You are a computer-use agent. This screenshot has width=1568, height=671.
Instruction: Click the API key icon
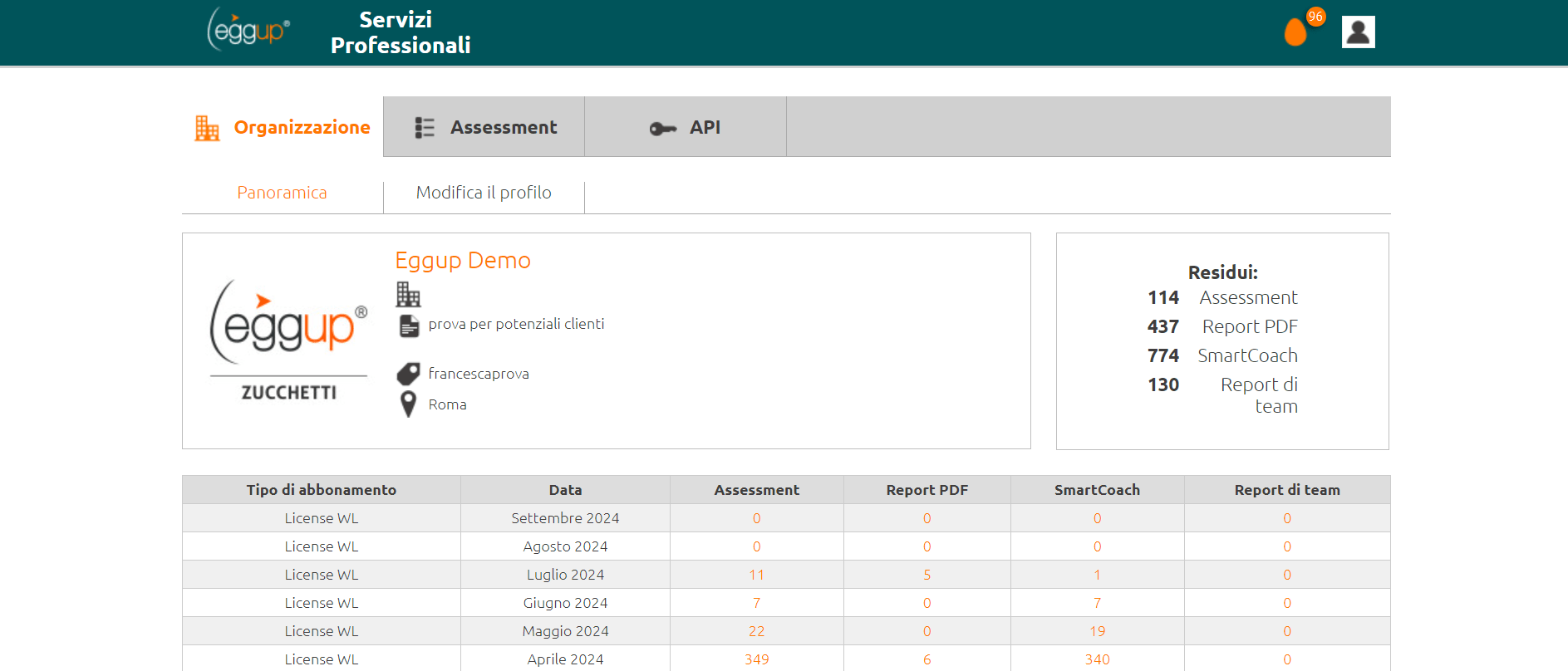tap(663, 128)
